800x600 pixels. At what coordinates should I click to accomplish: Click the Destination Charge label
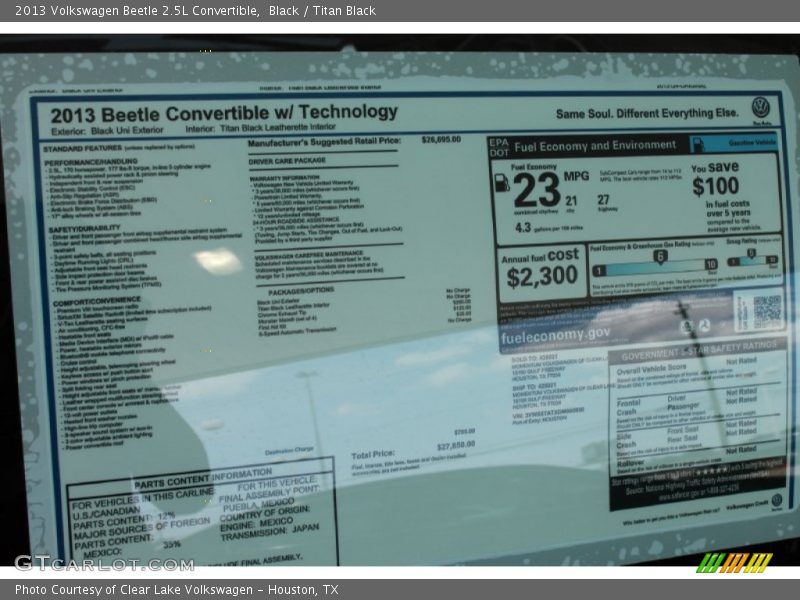coord(289,451)
